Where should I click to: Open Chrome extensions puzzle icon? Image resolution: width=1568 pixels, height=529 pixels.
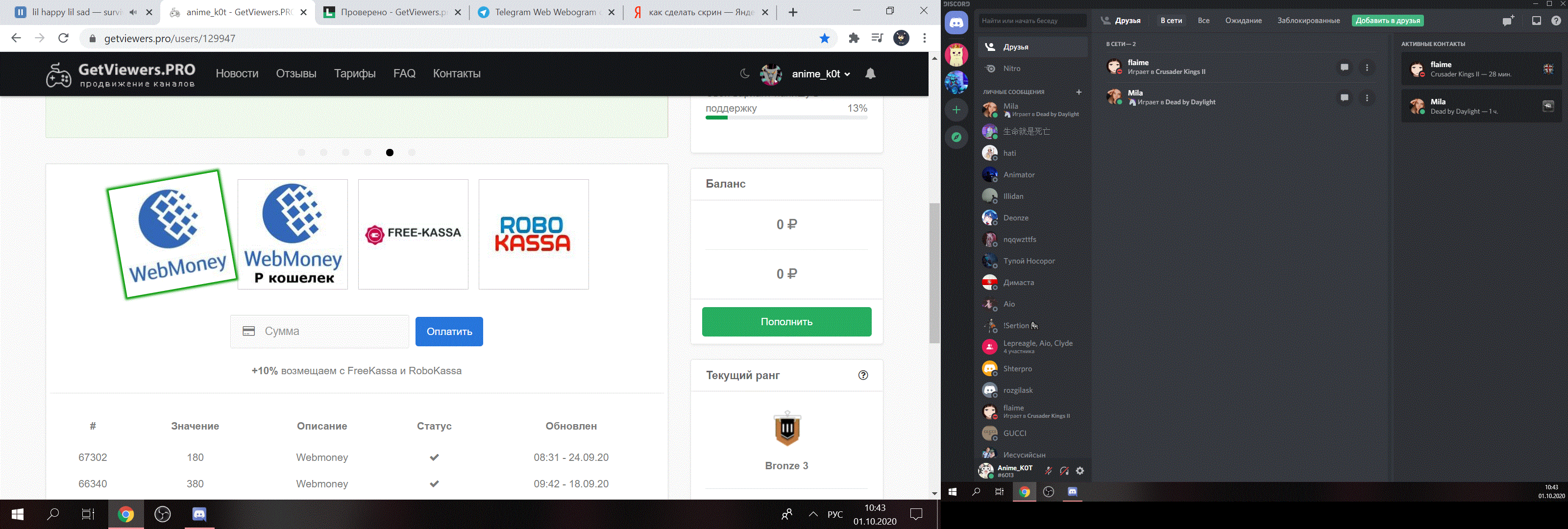pos(854,38)
